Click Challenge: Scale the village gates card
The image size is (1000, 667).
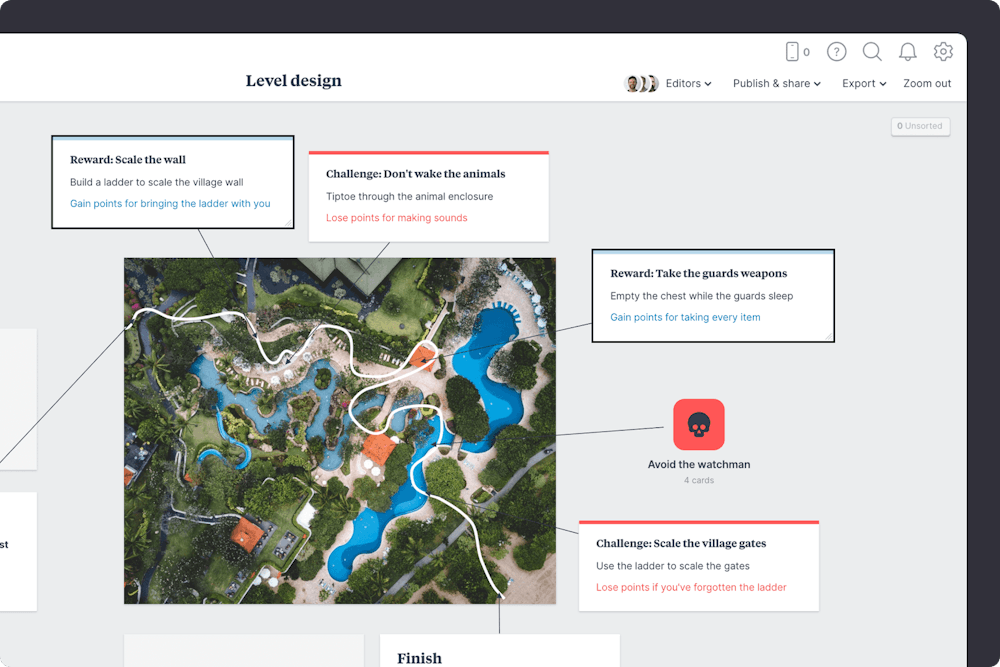[x=698, y=566]
